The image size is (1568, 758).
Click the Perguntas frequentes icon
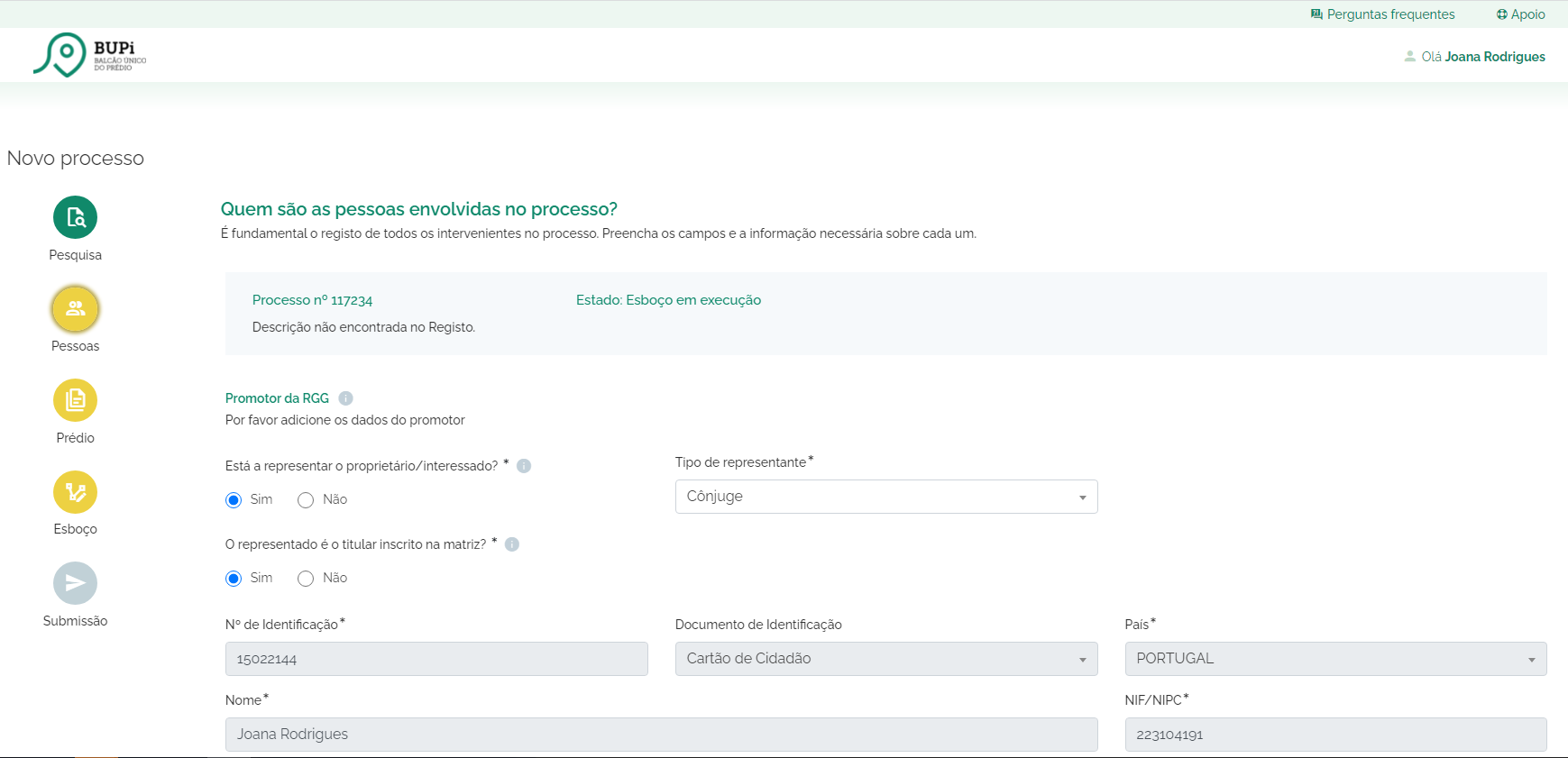(1316, 14)
